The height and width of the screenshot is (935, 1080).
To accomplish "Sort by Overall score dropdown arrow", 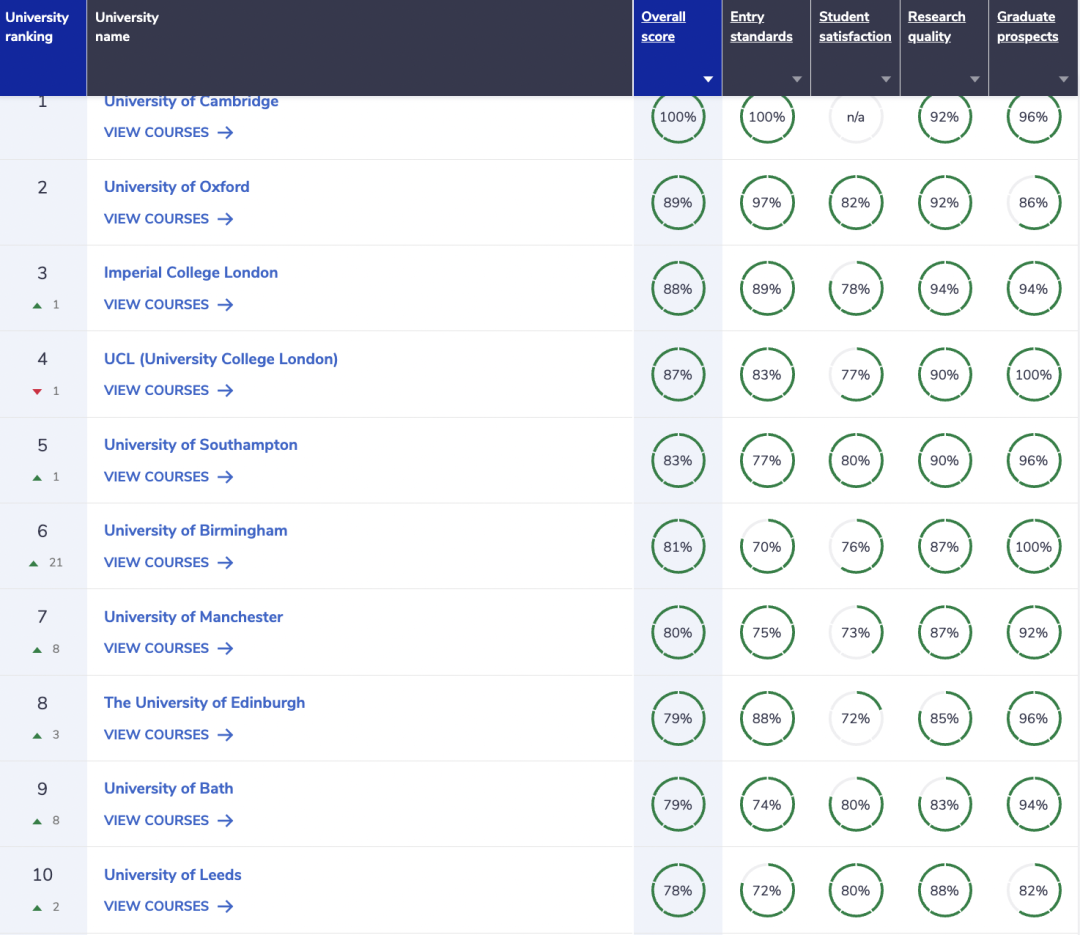I will [708, 79].
